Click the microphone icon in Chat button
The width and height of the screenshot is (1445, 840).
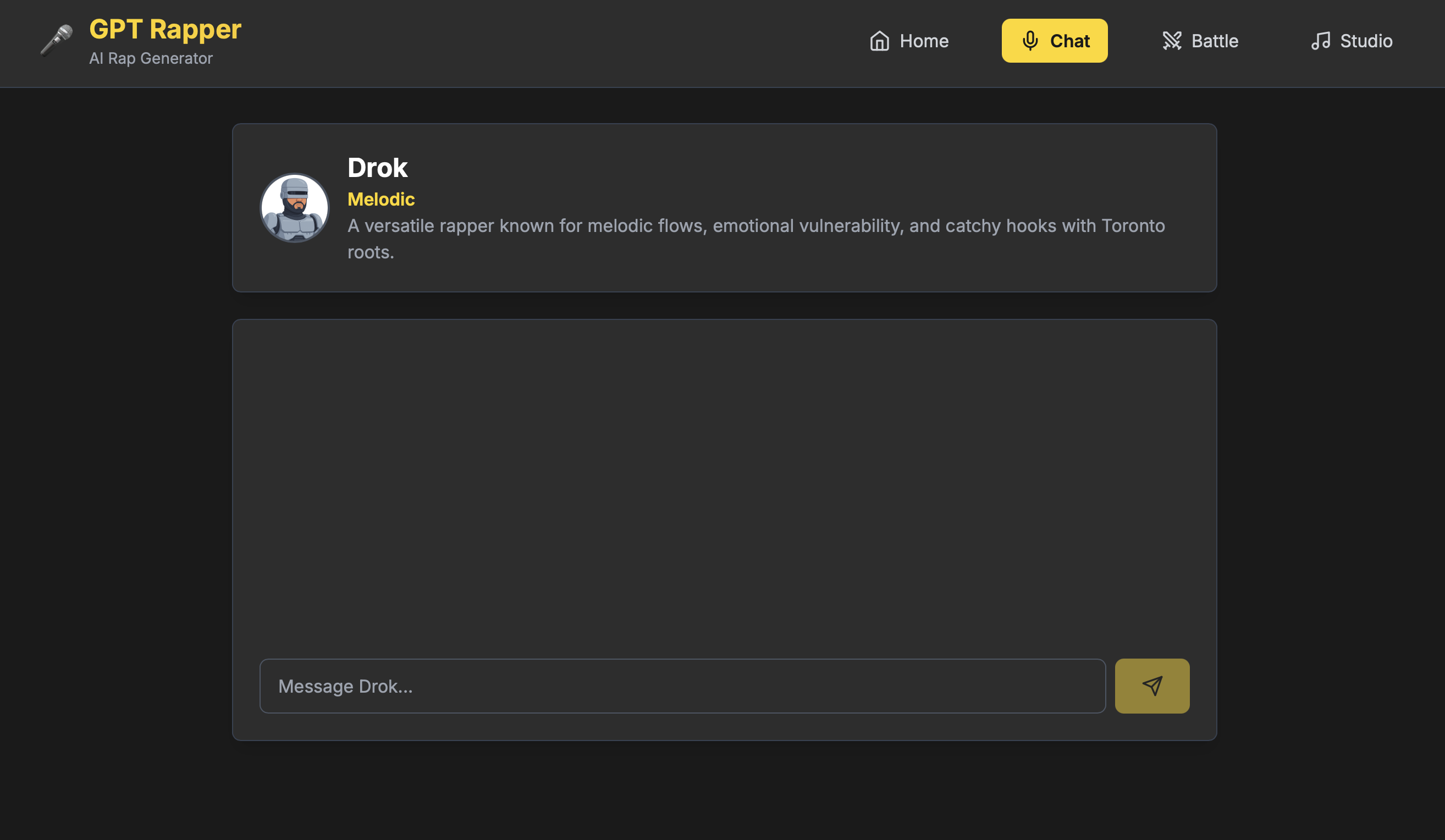coord(1030,41)
